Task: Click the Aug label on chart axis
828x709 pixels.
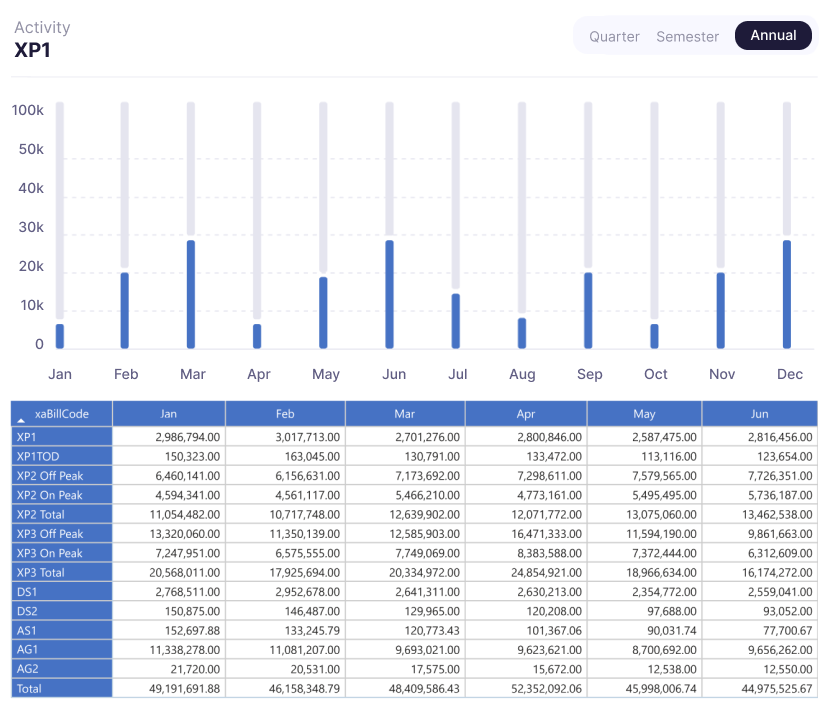Action: click(522, 374)
